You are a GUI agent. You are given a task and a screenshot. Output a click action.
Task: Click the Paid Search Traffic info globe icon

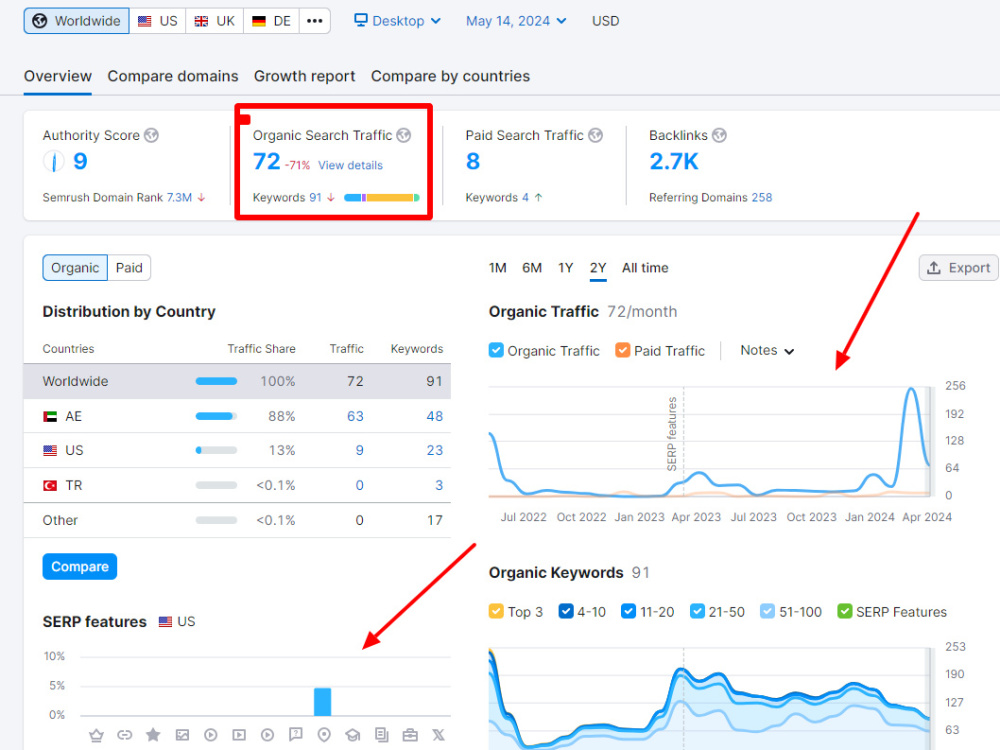[595, 135]
